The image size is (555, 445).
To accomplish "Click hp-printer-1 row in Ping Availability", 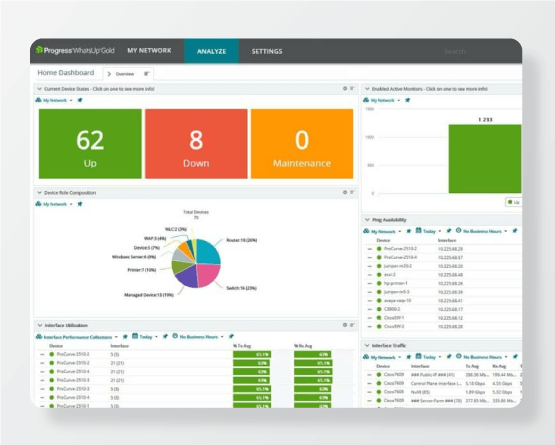I will 443,284.
